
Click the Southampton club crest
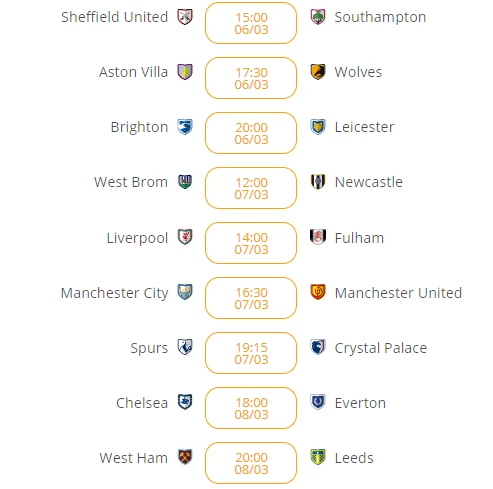pos(318,17)
